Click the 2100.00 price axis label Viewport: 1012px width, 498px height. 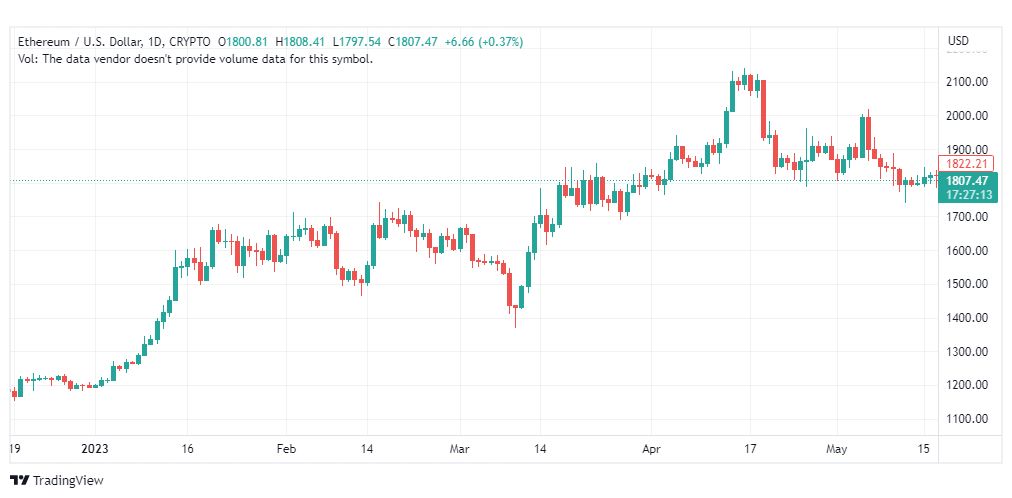click(967, 83)
